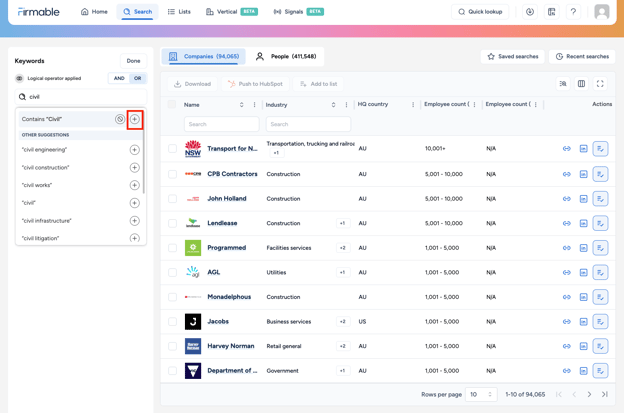624x413 pixels.
Task: Add the Contains "Civil" keyword with plus icon
Action: pos(135,119)
